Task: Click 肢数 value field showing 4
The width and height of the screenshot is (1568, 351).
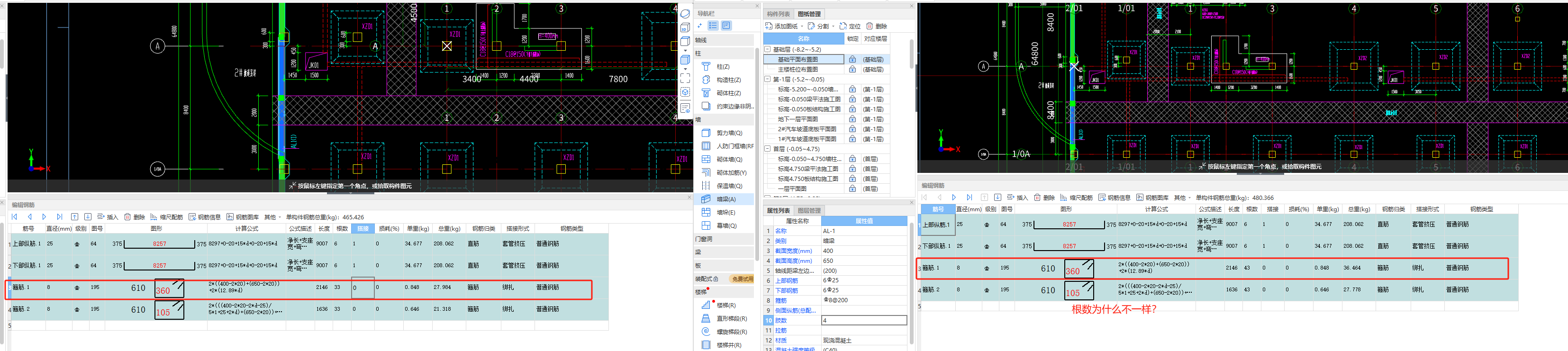Action: (864, 320)
